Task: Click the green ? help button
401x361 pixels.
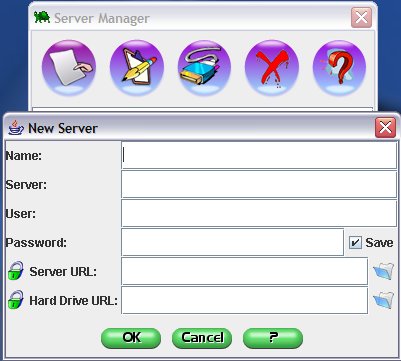Action: pyautogui.click(x=273, y=338)
